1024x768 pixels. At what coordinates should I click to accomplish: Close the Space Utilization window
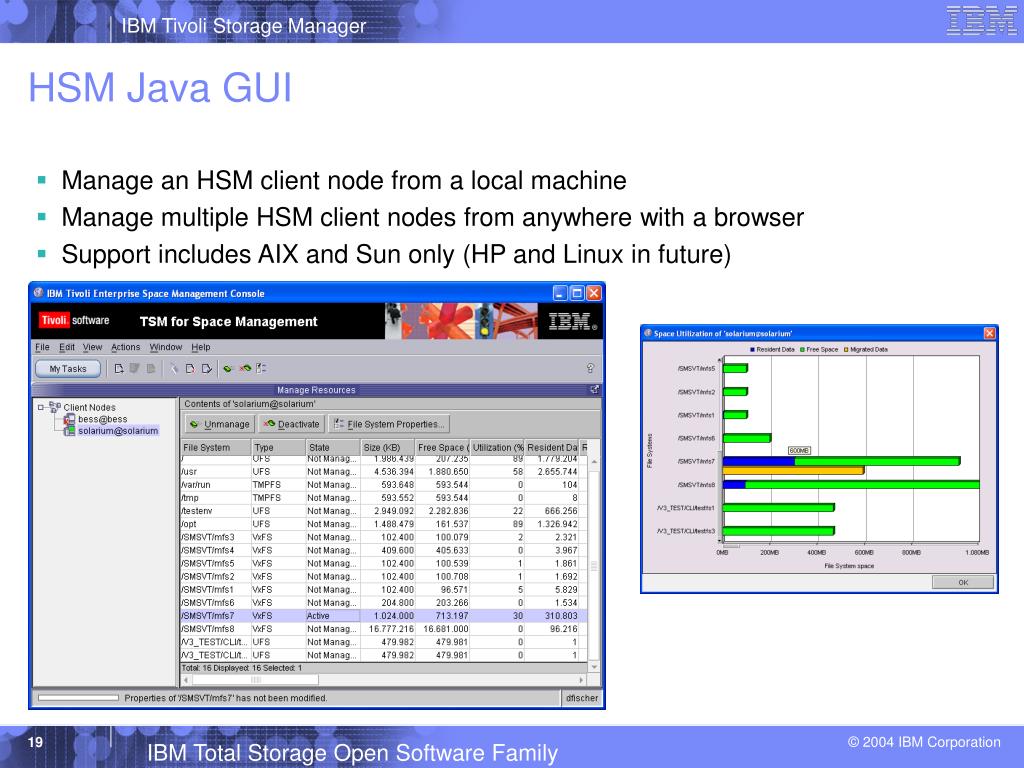click(989, 334)
